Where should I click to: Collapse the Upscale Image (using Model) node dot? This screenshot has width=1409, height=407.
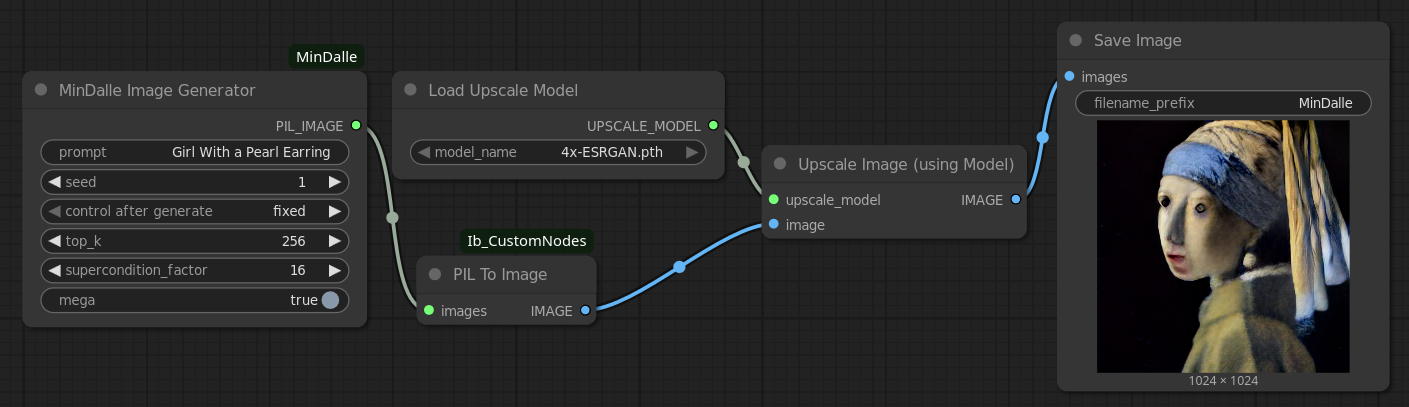pyautogui.click(x=780, y=164)
